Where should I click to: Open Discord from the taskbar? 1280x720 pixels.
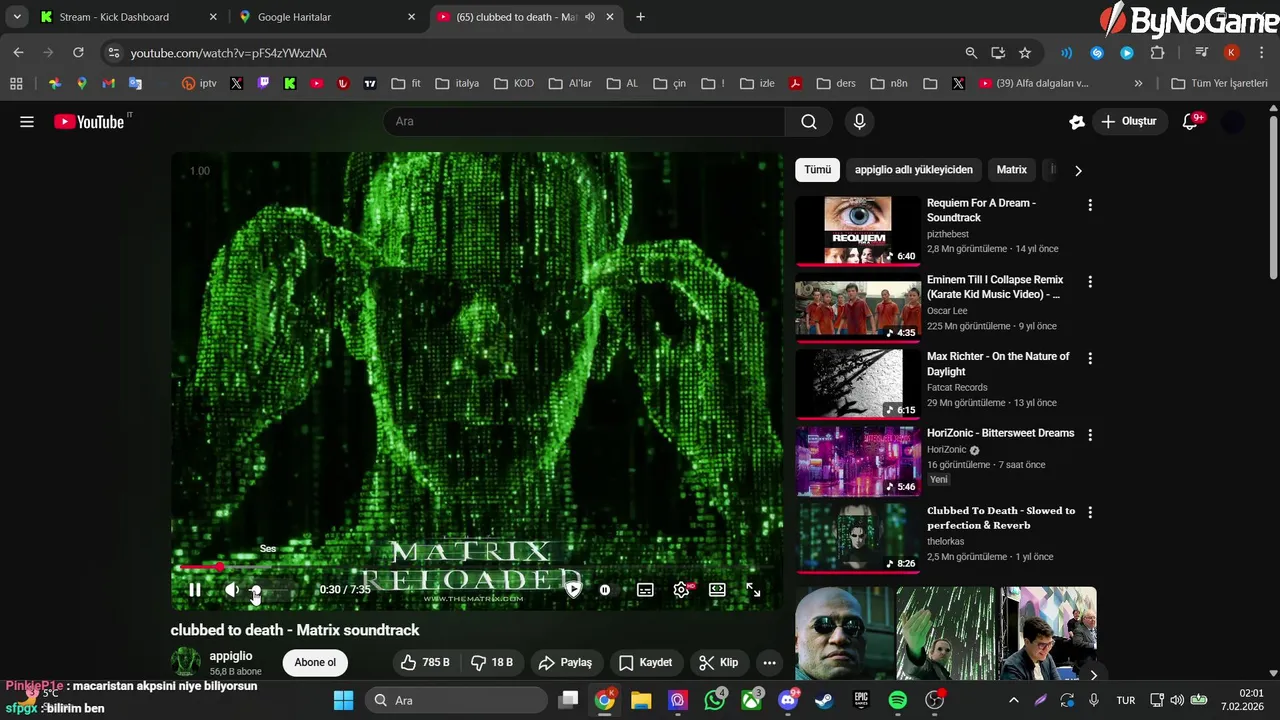tap(788, 700)
